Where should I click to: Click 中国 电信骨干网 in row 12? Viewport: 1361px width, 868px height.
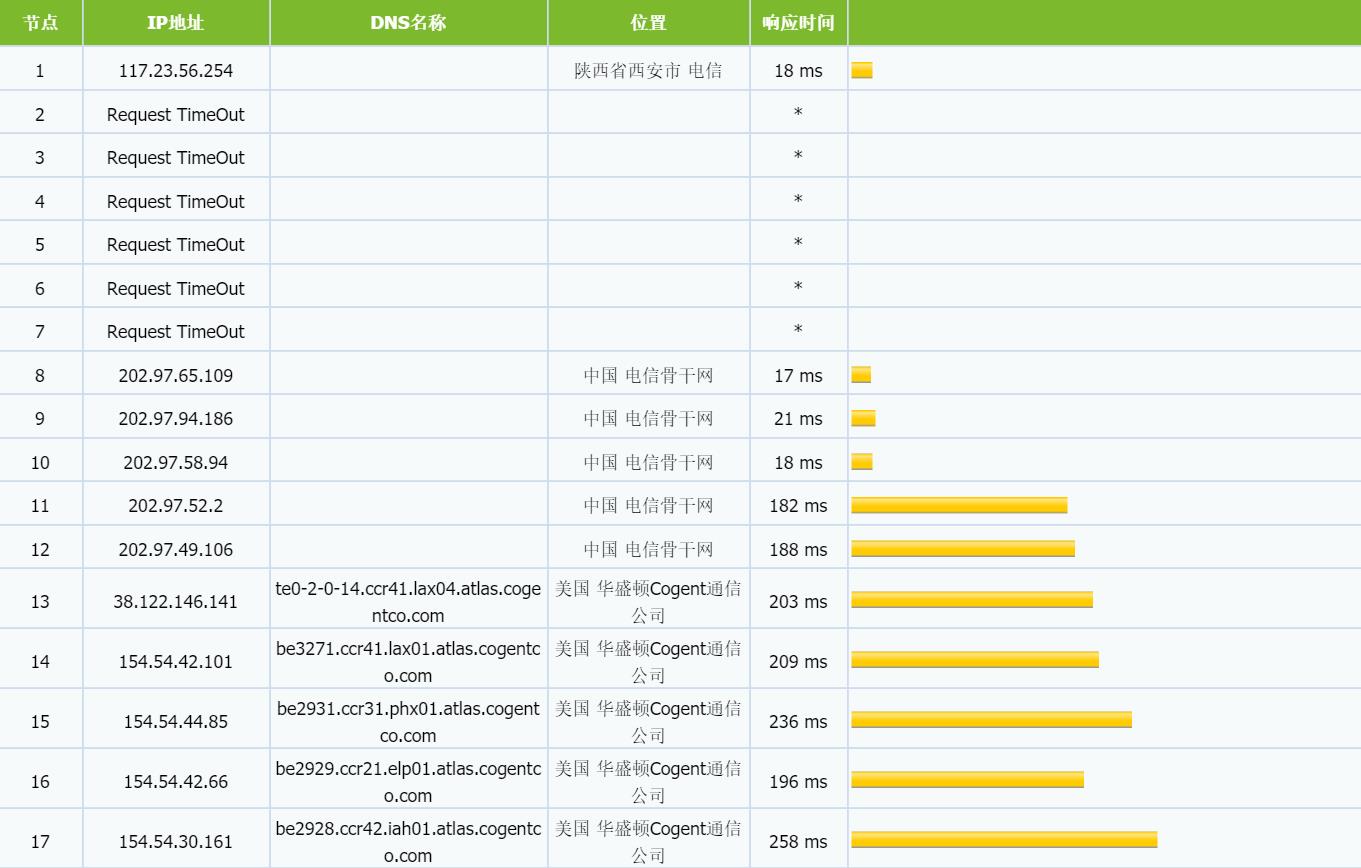(x=648, y=549)
